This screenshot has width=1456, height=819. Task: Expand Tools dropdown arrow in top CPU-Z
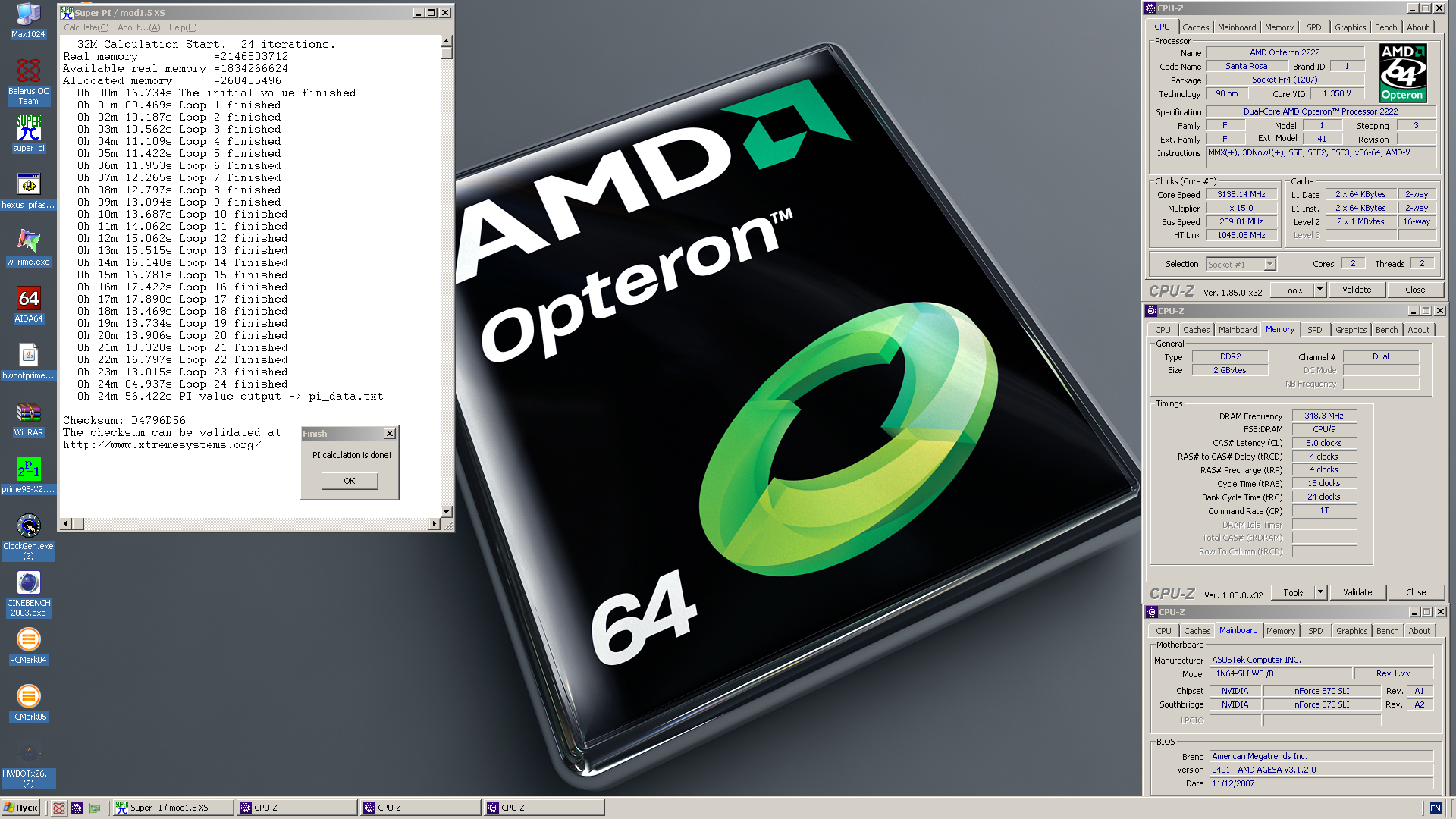(x=1319, y=290)
